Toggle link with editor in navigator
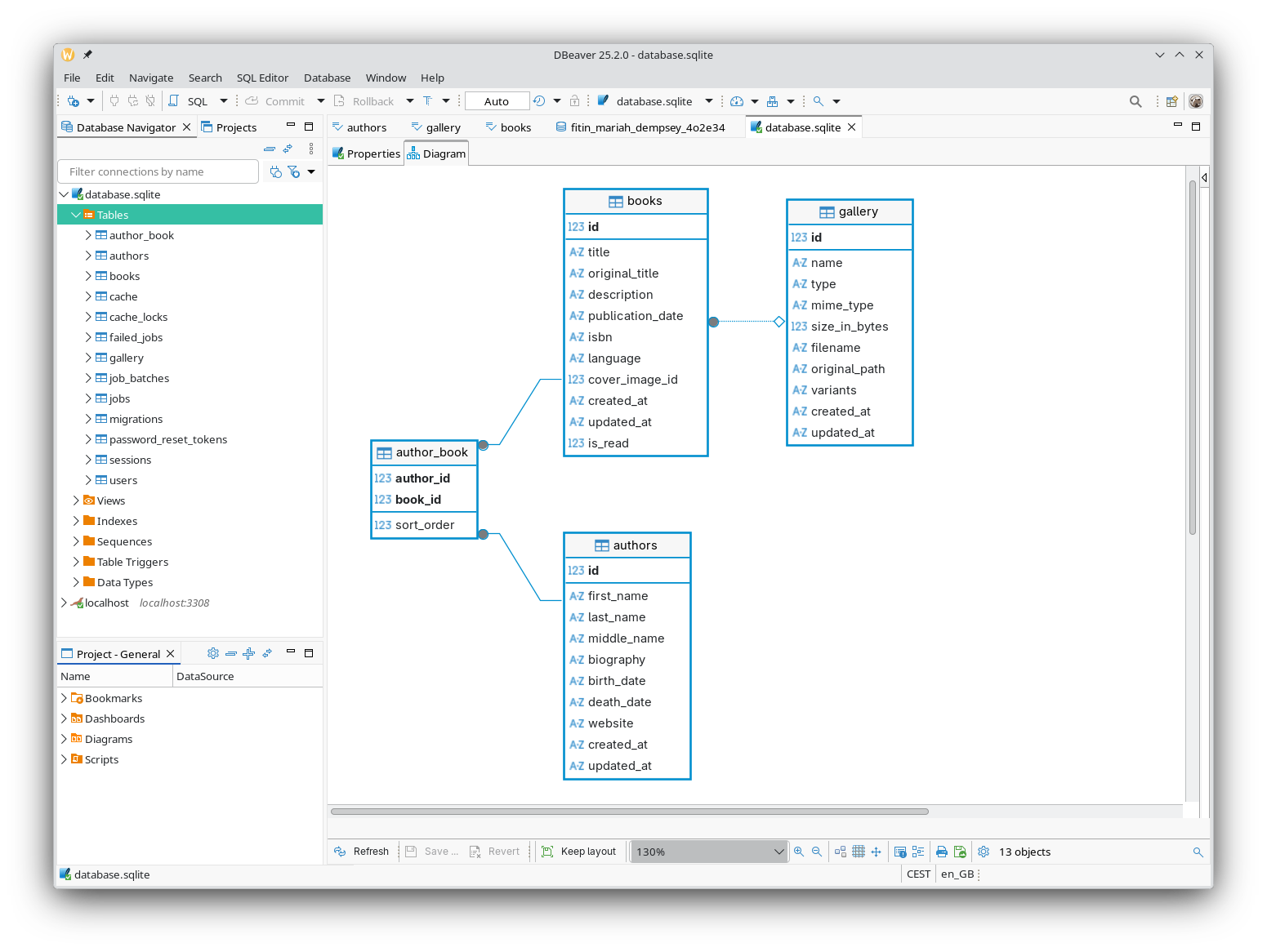This screenshot has width=1267, height=952. coord(288,149)
